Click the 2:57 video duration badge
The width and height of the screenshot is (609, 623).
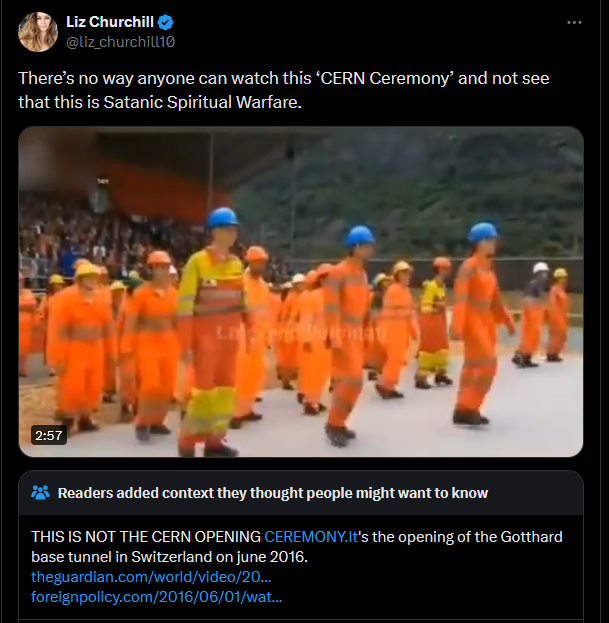(x=48, y=435)
